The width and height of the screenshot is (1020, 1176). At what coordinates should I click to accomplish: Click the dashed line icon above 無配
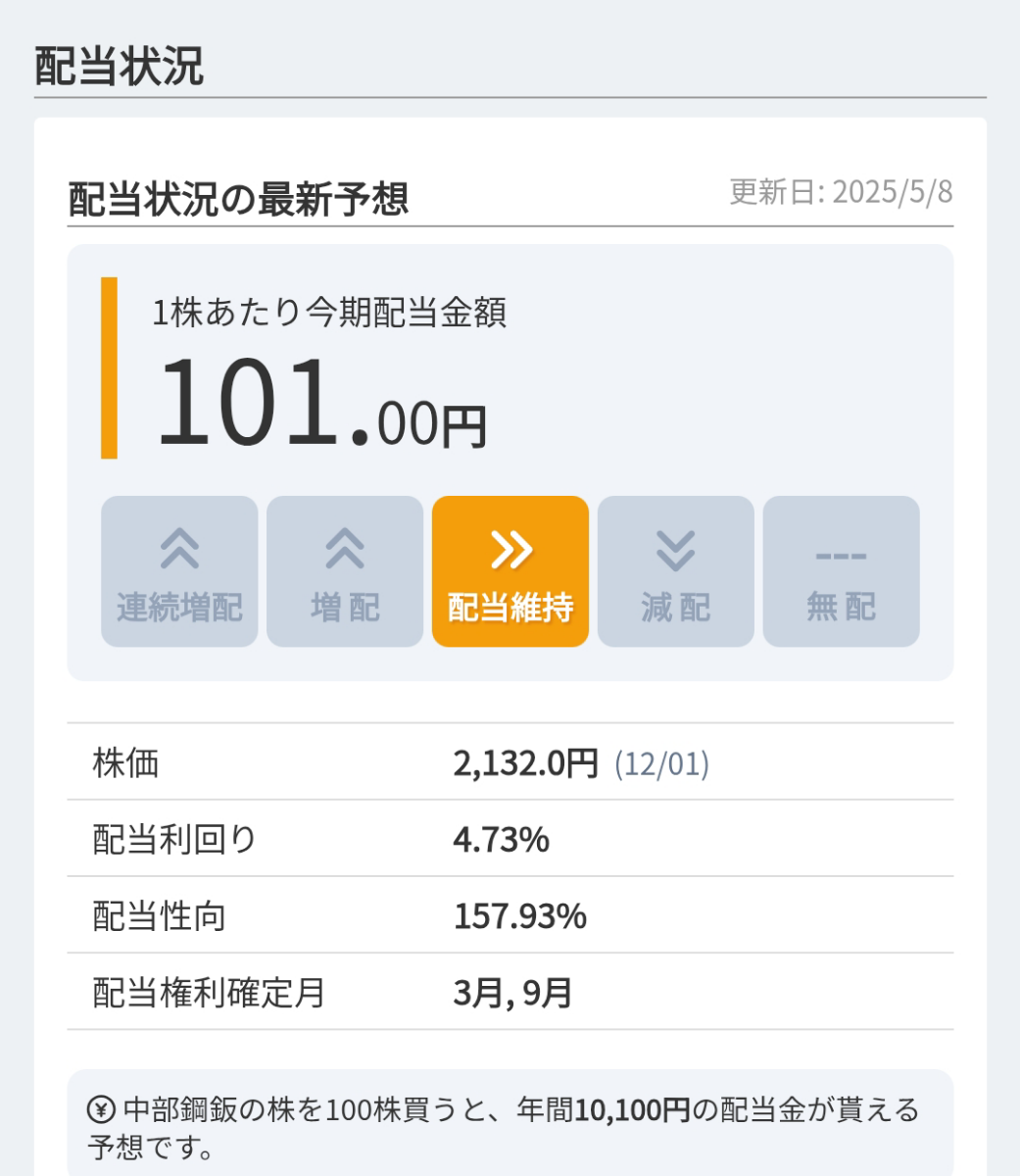841,557
